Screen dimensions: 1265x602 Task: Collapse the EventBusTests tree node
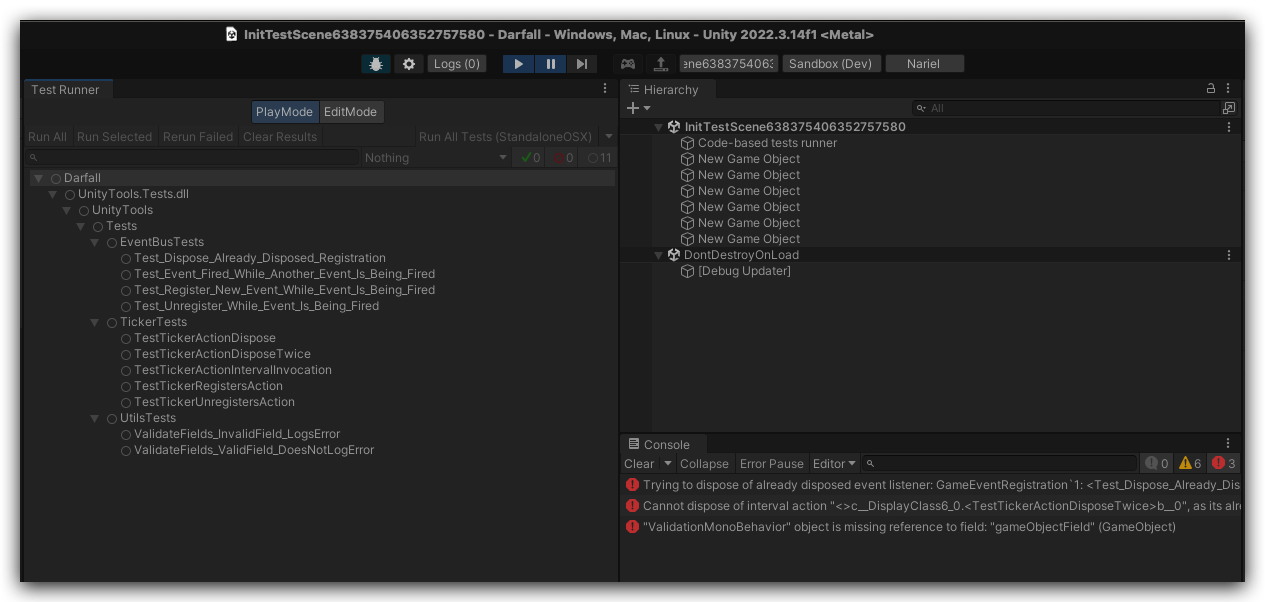click(x=96, y=242)
